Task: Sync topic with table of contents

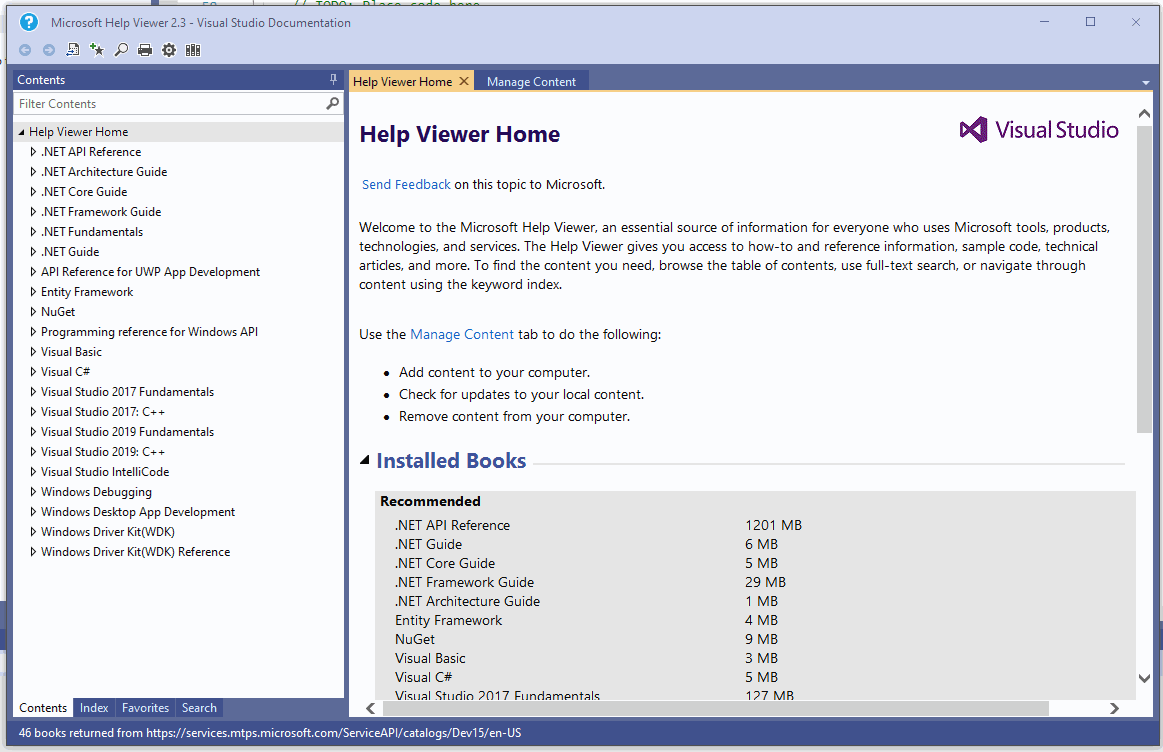Action: (72, 49)
